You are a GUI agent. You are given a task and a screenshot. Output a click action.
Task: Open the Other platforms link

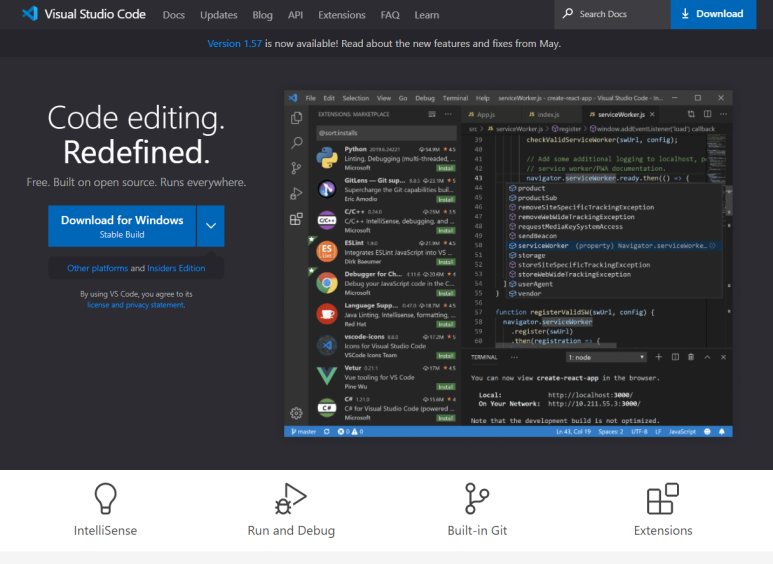(x=97, y=268)
